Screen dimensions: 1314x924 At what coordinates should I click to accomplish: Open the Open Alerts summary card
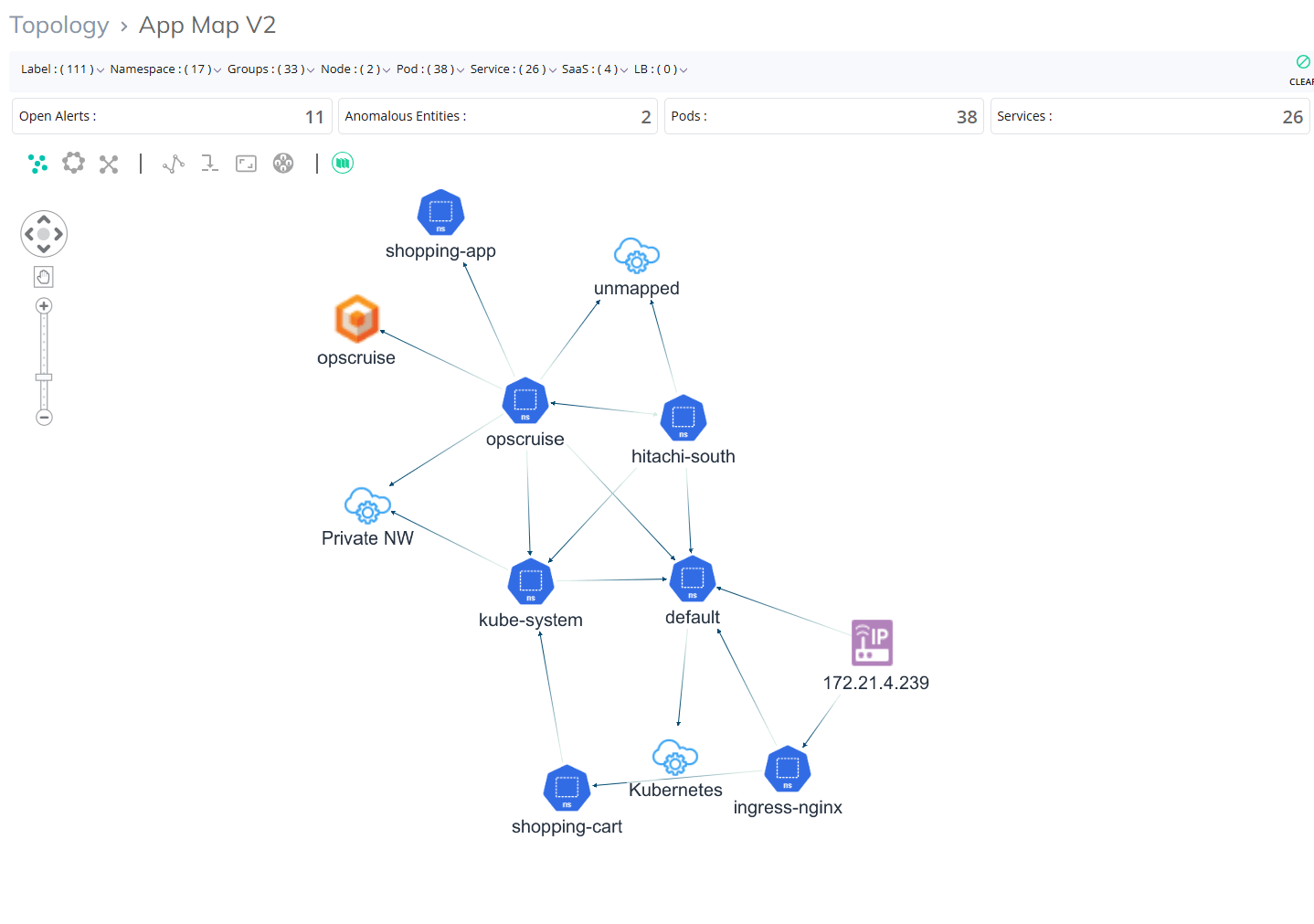172,116
